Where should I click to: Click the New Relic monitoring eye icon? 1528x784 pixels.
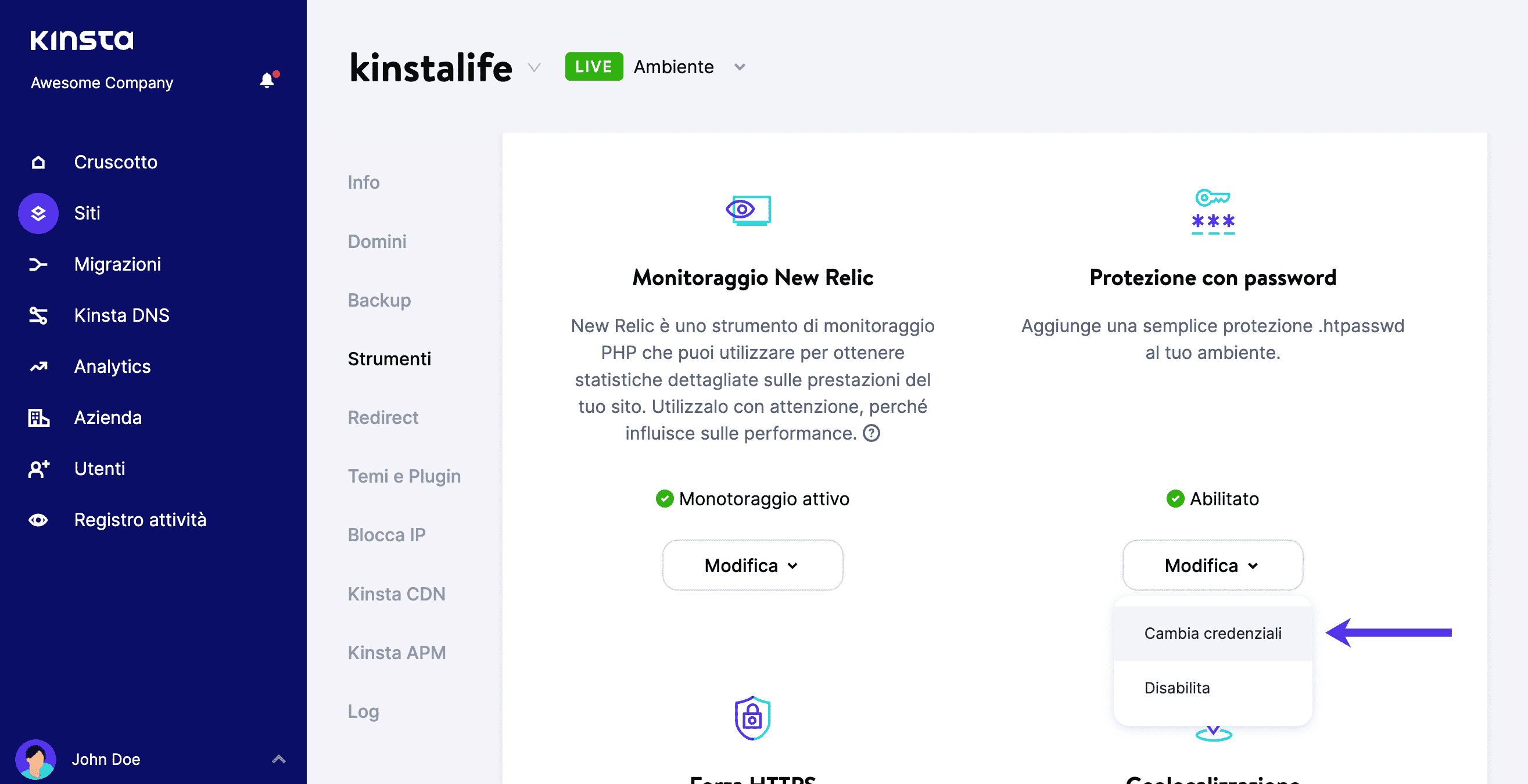(748, 210)
